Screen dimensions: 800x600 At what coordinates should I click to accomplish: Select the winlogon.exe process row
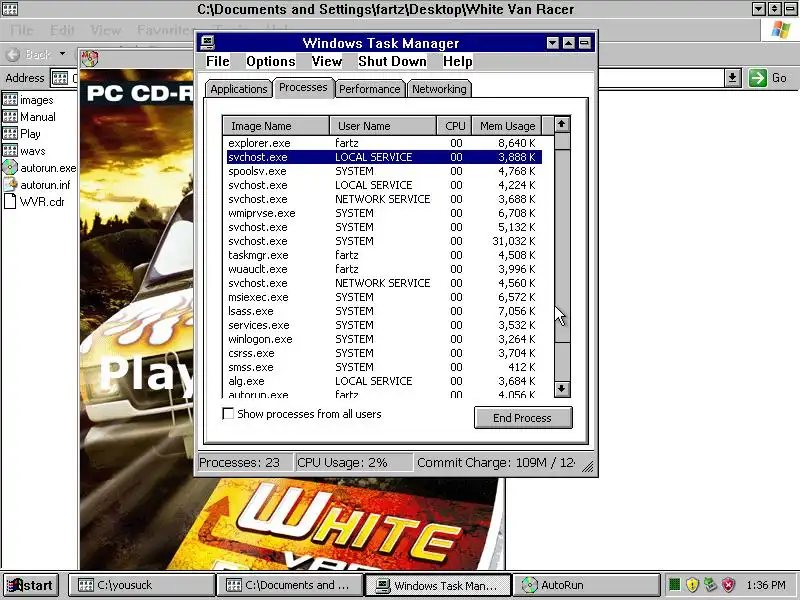(384, 339)
